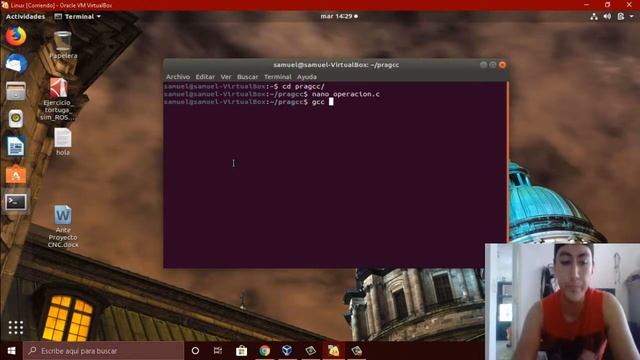
Task: Click the gcc command line in terminal
Action: tap(249, 102)
